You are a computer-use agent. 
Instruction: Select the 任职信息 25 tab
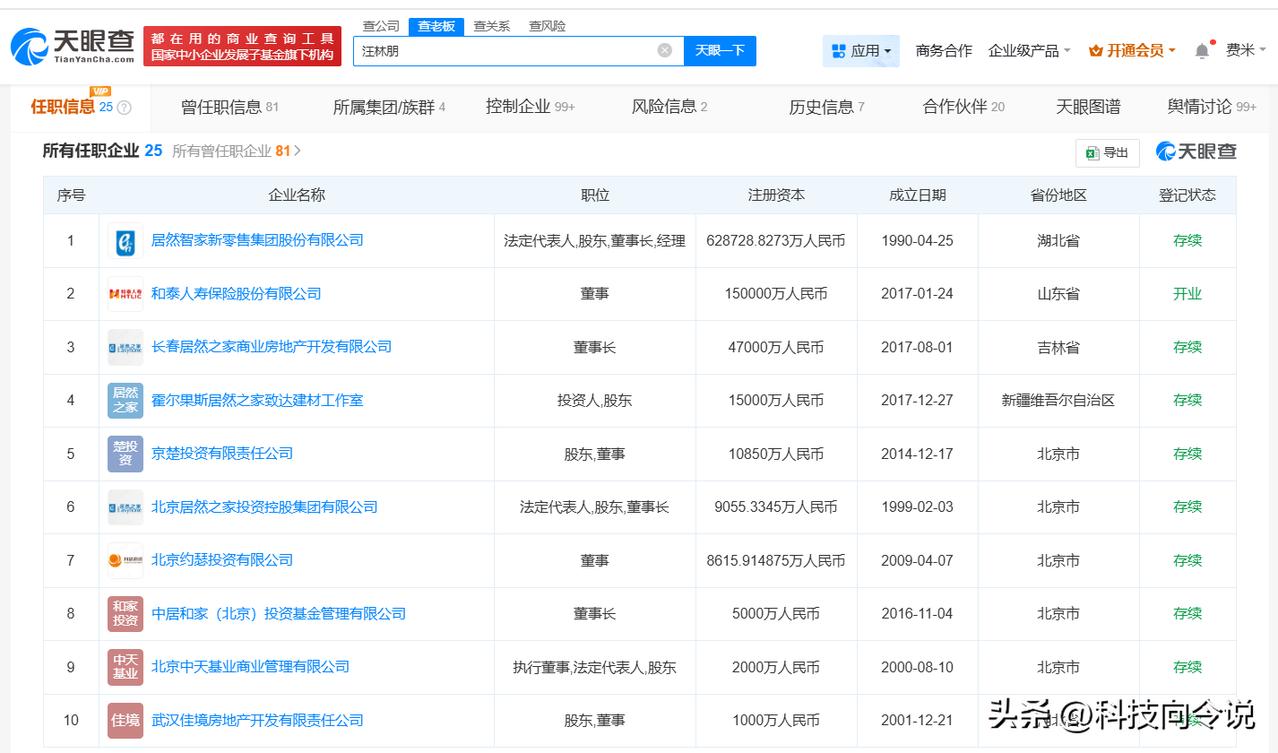click(80, 107)
